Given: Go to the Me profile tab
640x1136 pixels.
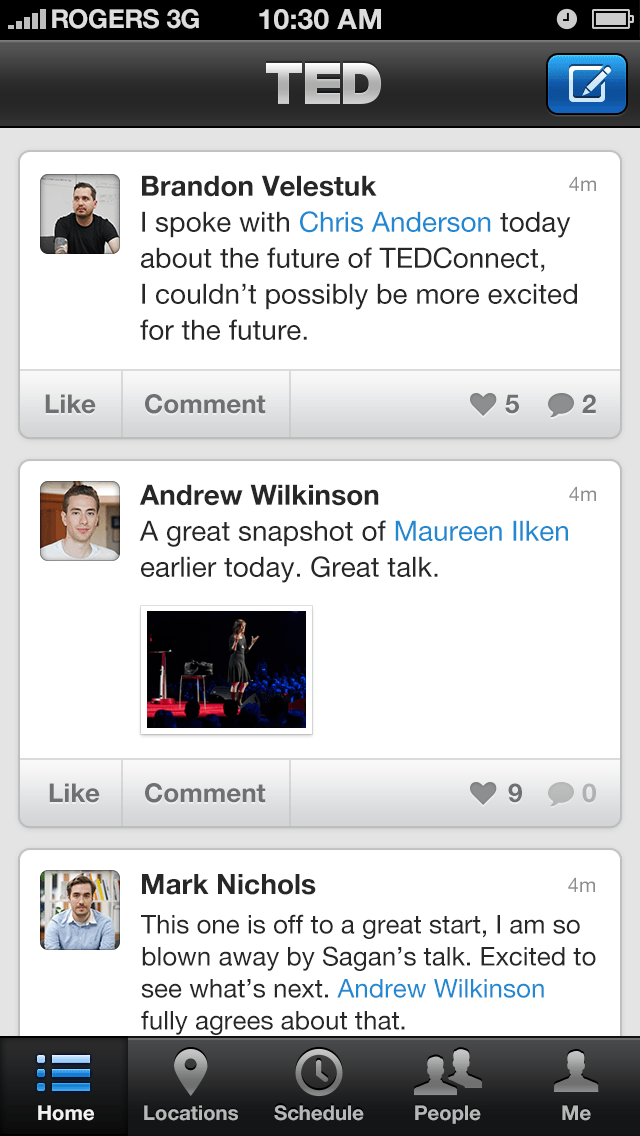Looking at the screenshot, I should coord(576,1087).
